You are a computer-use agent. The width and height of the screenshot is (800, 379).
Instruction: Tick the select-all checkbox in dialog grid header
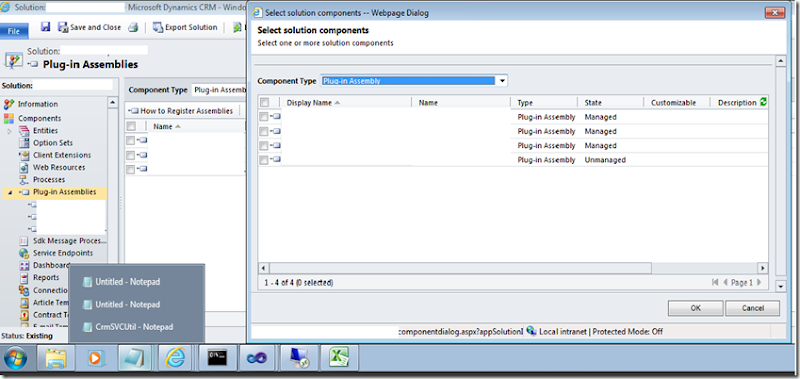[264, 102]
